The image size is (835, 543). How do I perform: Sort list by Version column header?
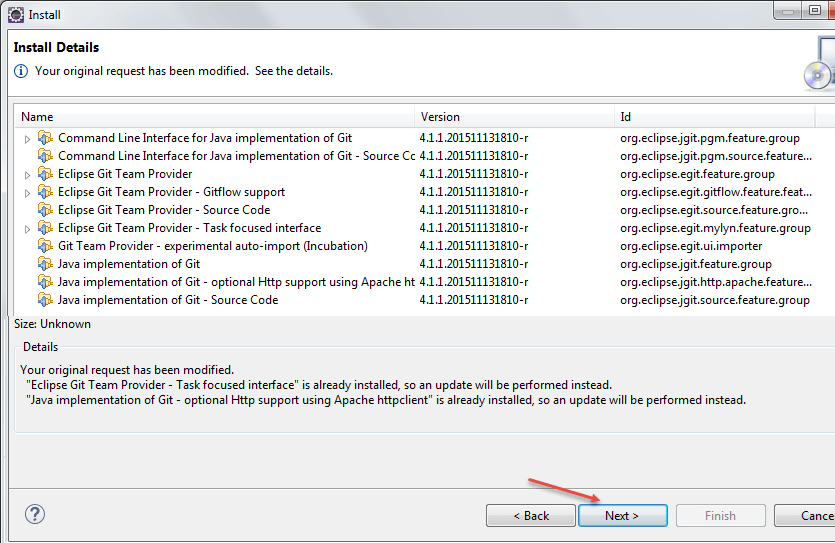pyautogui.click(x=514, y=117)
